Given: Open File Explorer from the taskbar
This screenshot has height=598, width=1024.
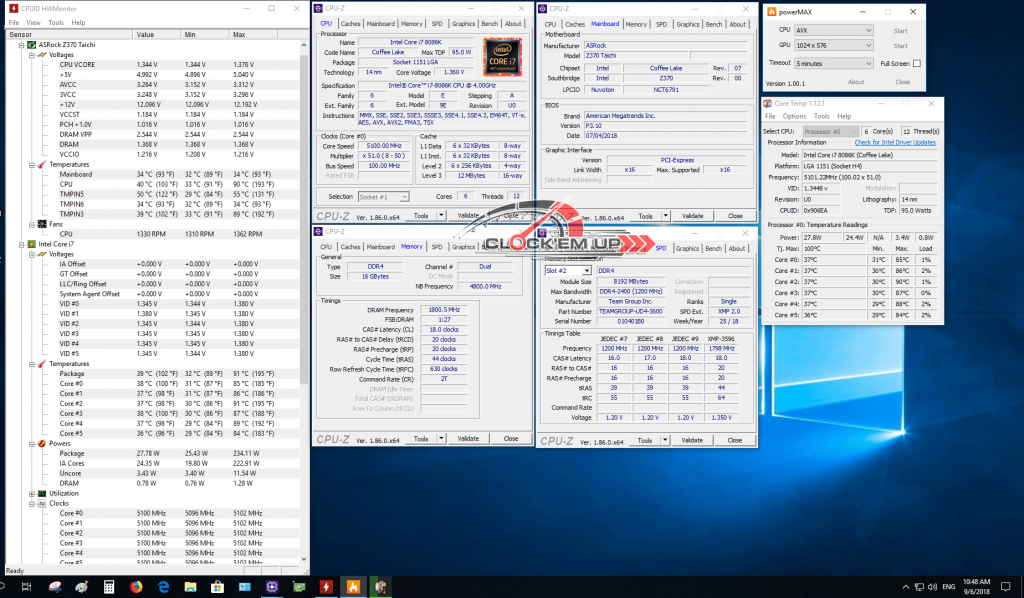Looking at the screenshot, I should [190, 587].
